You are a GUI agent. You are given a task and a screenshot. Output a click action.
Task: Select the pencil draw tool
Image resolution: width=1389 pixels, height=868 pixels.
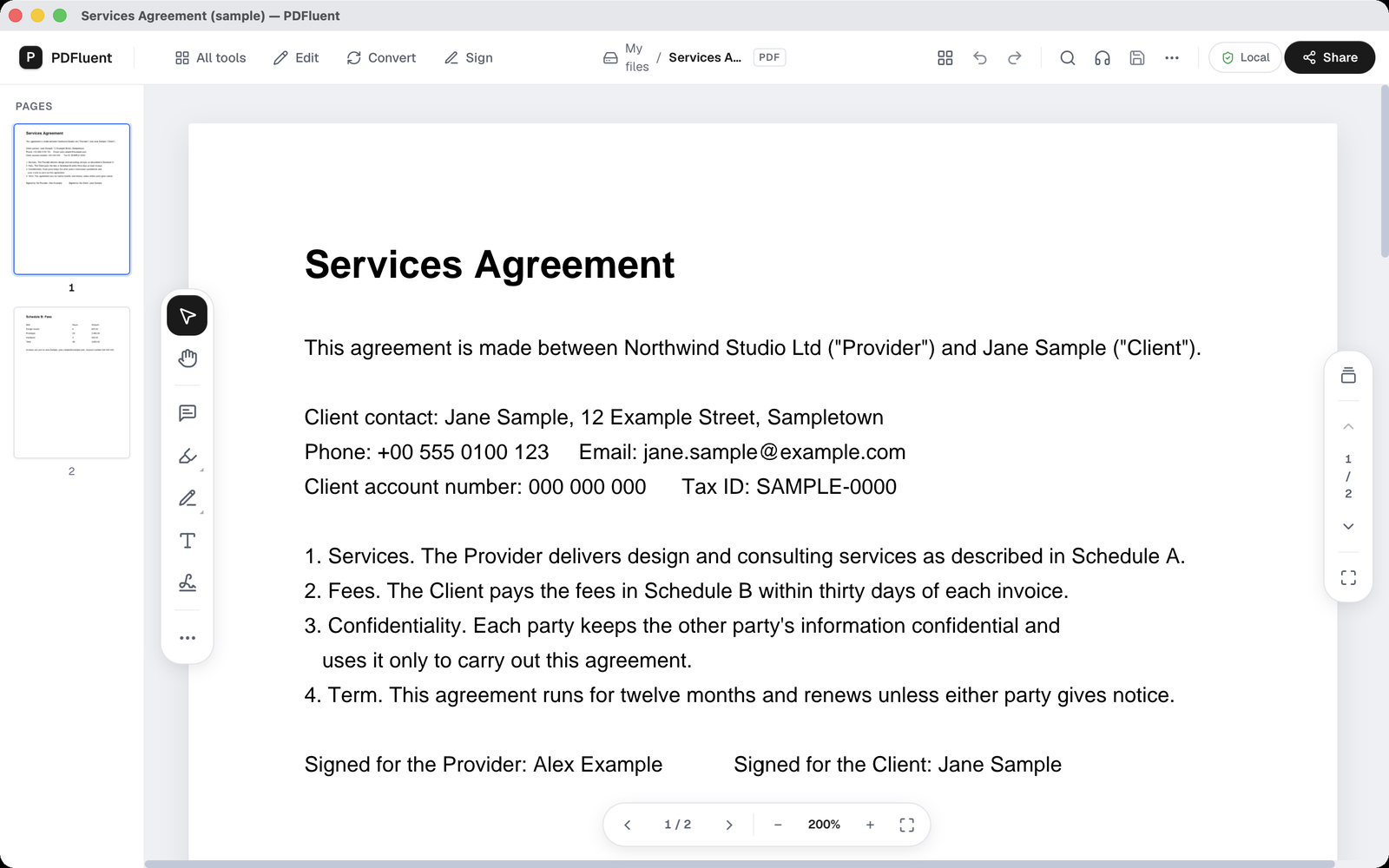click(x=188, y=498)
